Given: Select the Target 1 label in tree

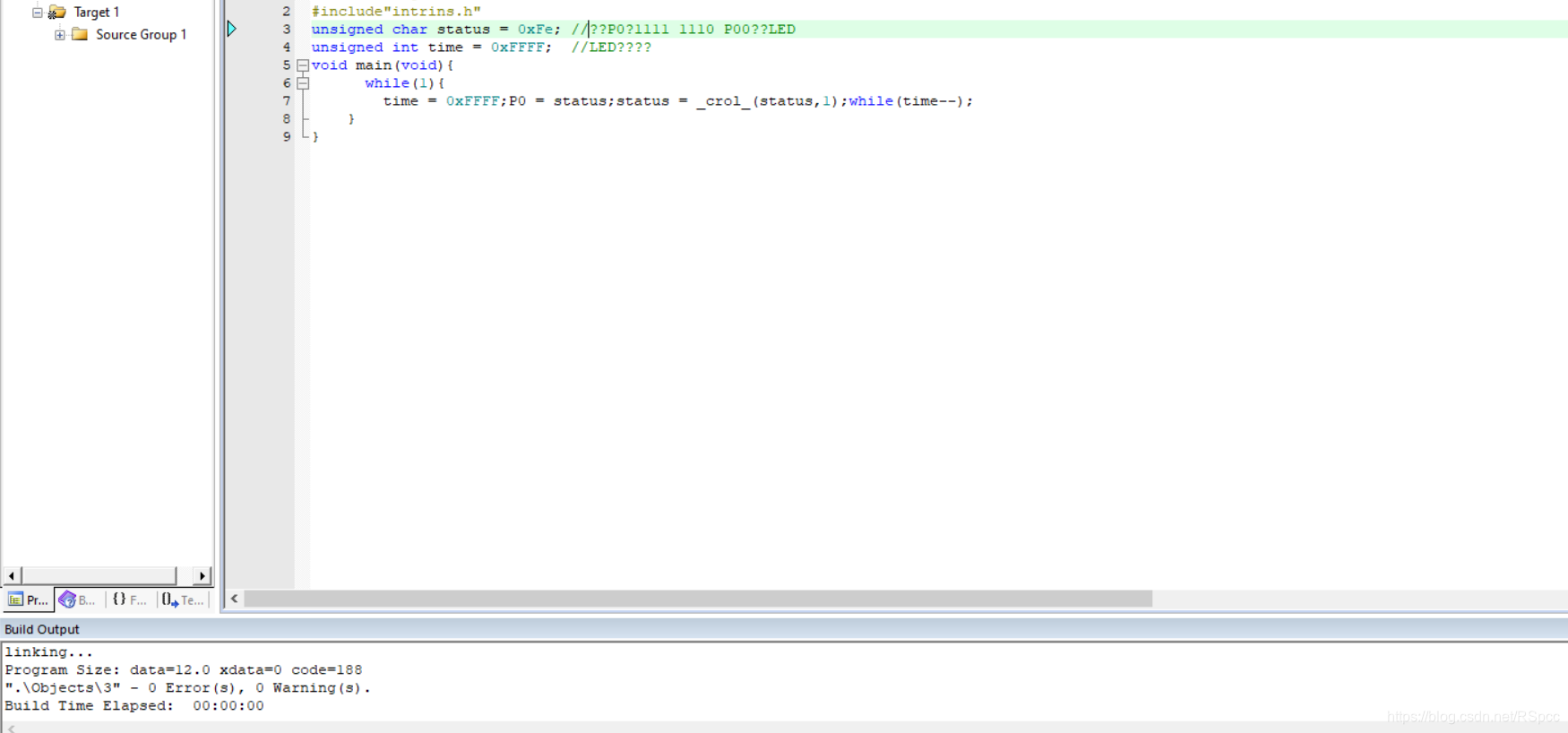Looking at the screenshot, I should click(97, 13).
